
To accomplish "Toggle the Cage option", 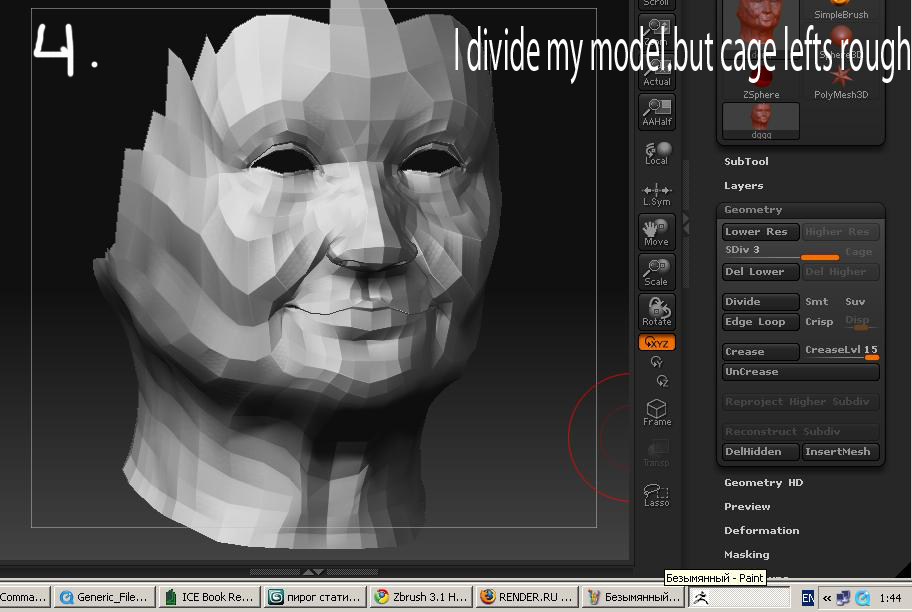I will tap(858, 251).
